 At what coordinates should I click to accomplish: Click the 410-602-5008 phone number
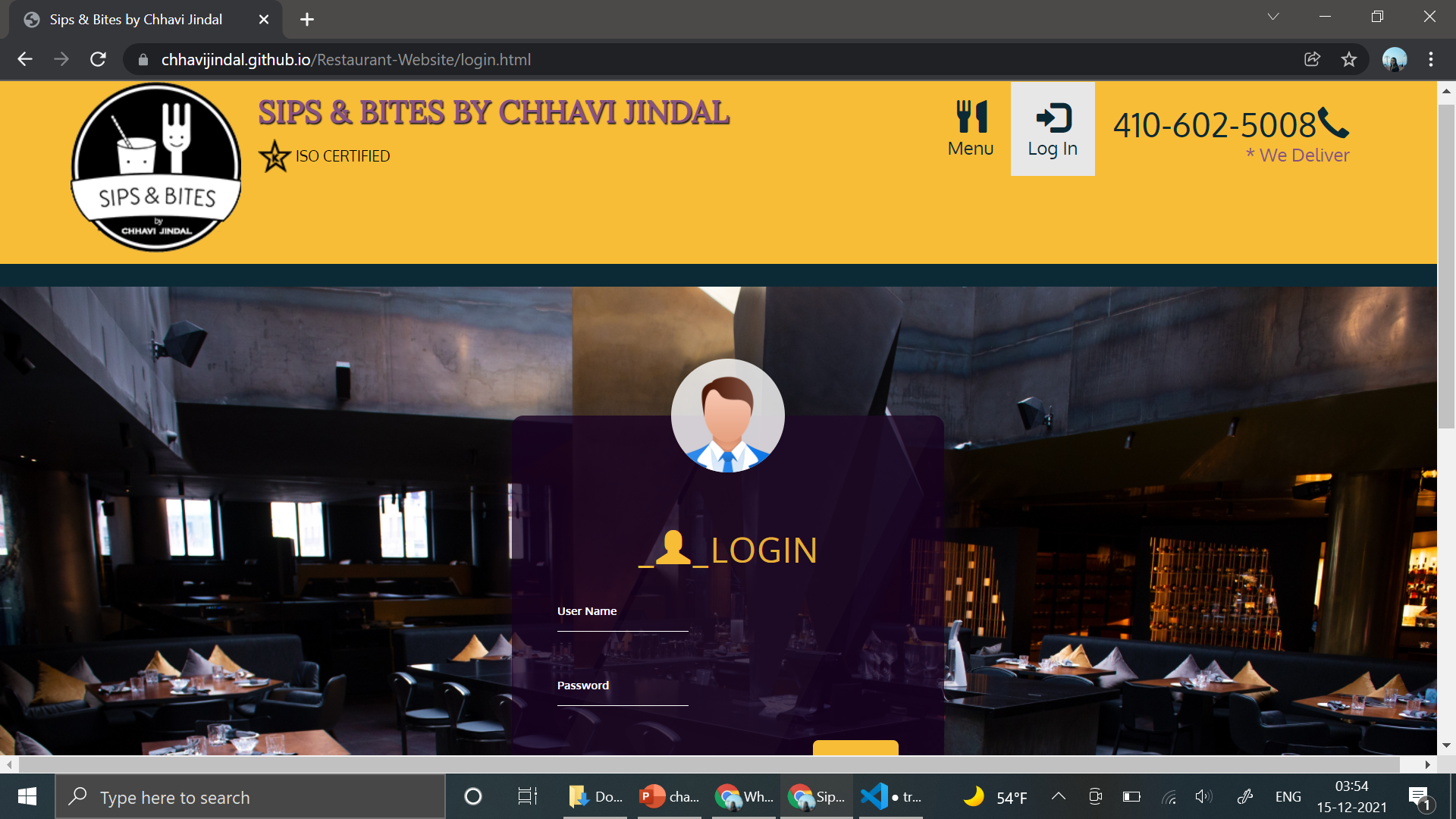click(x=1213, y=125)
